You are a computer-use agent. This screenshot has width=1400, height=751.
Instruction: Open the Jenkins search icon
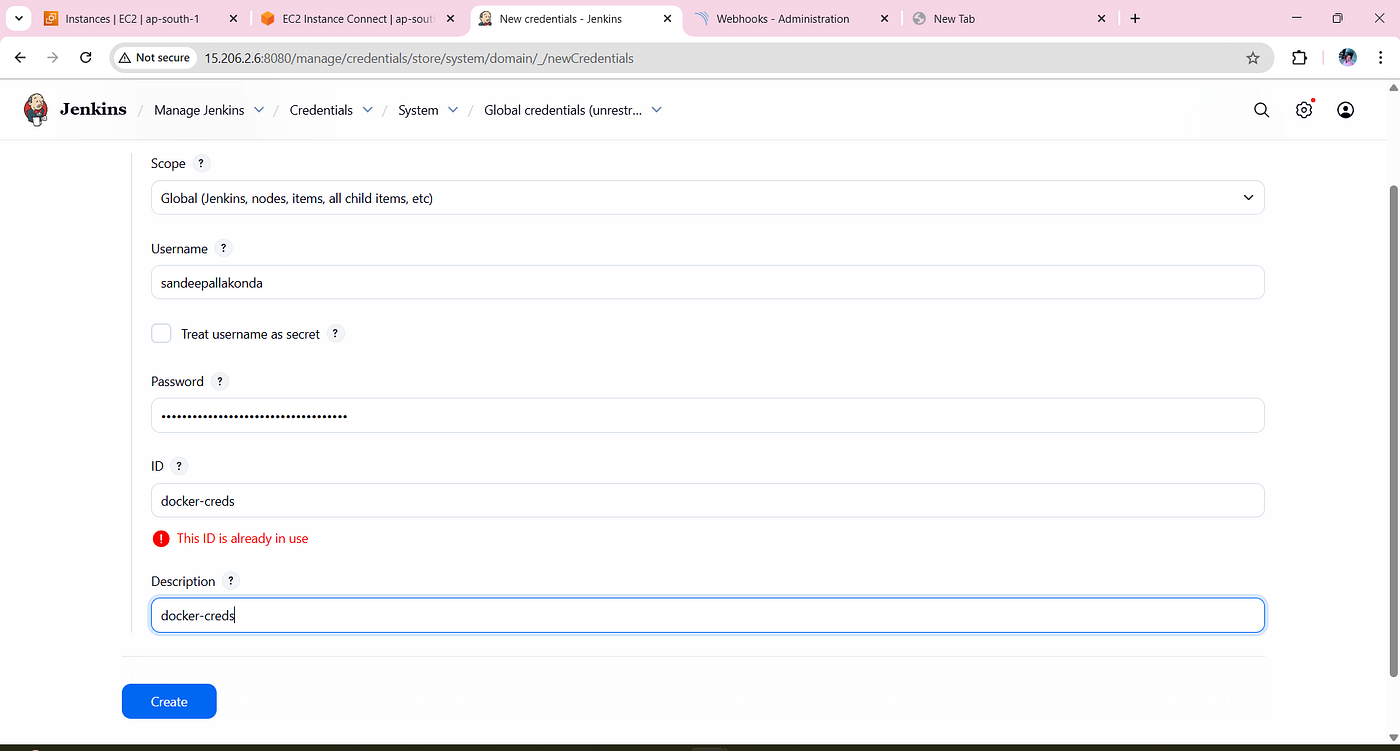1261,110
